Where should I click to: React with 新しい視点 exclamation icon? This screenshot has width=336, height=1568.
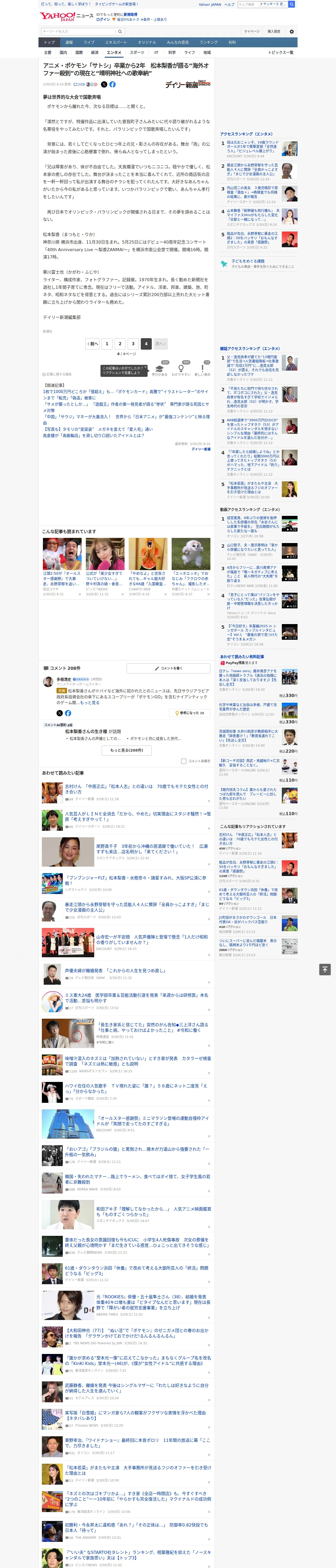(x=203, y=368)
